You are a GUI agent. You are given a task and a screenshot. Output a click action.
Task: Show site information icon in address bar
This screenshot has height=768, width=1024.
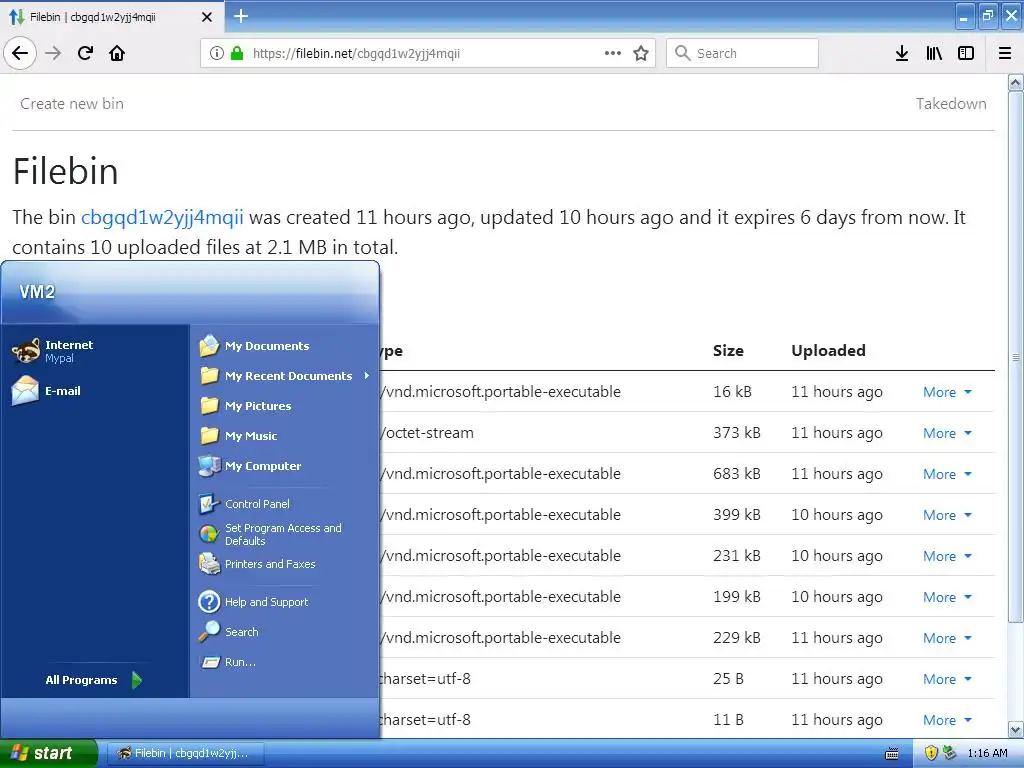[x=217, y=54]
